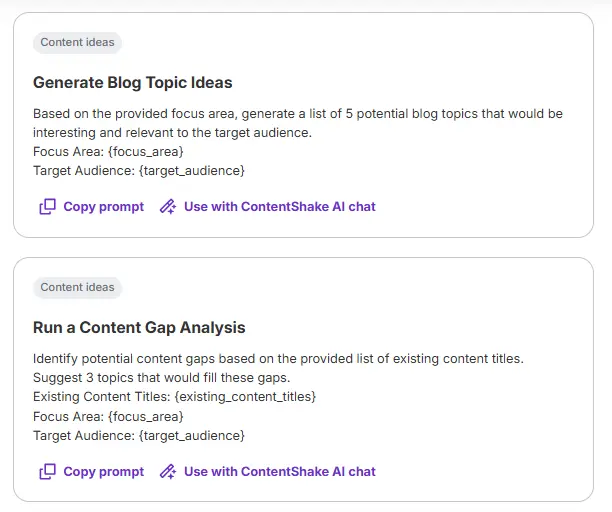Copy prompt for Run a Content Gap Analysis
612x512 pixels.
coord(103,471)
